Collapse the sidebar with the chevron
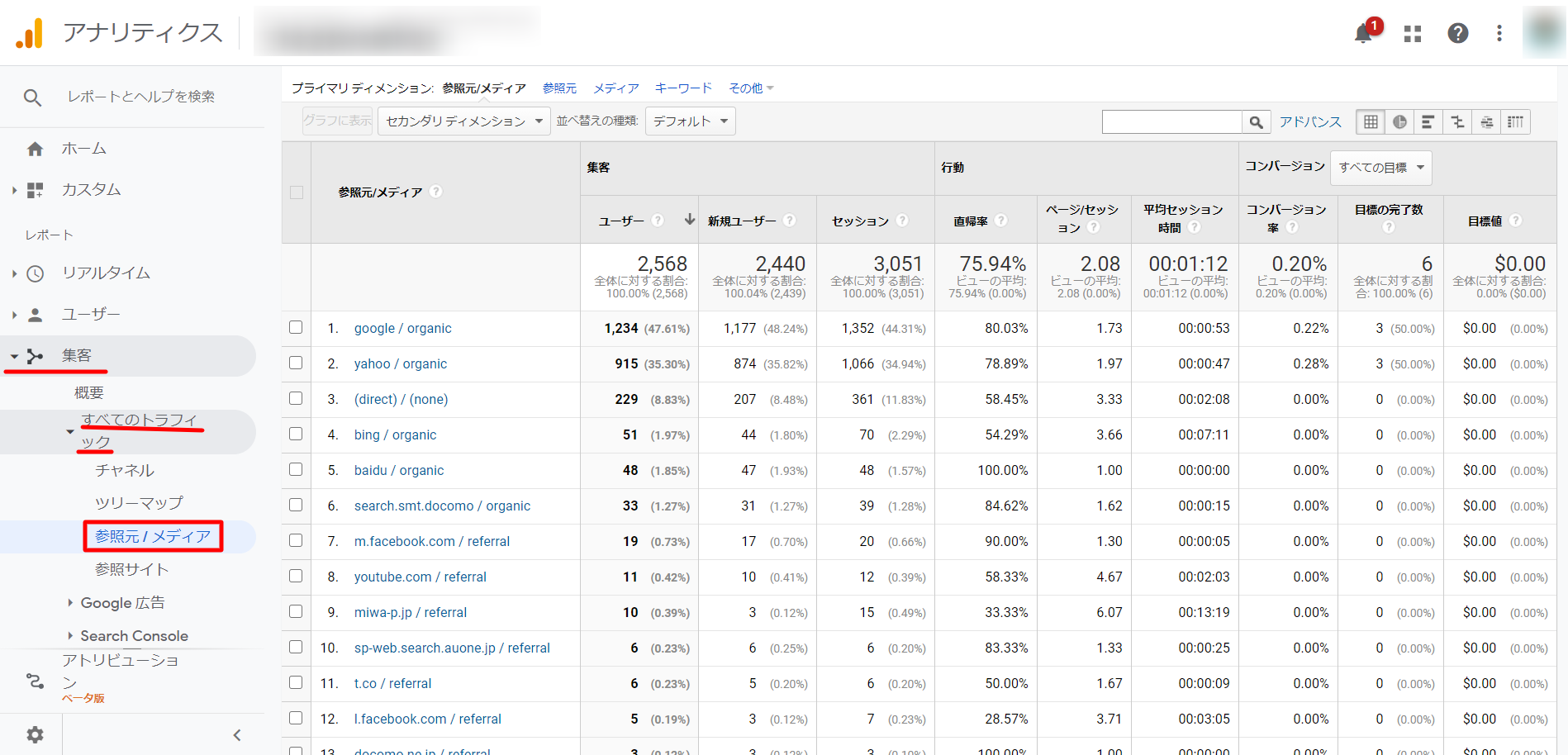This screenshot has width=1568, height=755. click(237, 735)
